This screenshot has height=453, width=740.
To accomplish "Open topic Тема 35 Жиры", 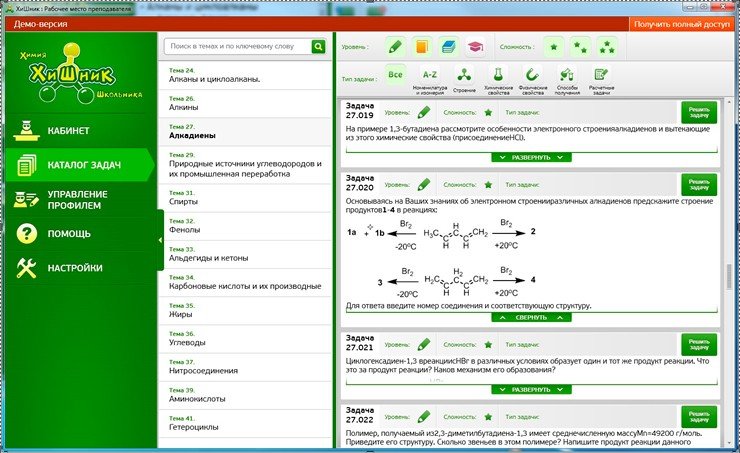I will [245, 310].
